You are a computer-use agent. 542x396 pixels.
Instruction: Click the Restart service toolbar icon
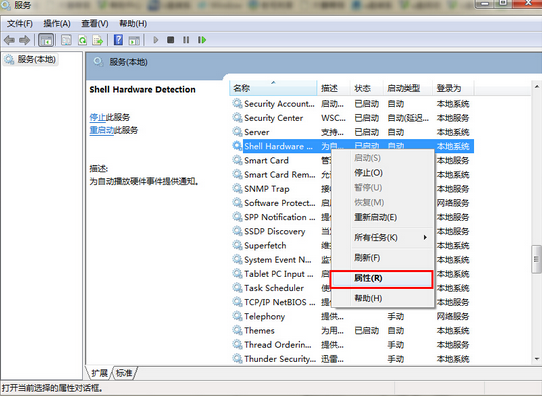[x=202, y=40]
